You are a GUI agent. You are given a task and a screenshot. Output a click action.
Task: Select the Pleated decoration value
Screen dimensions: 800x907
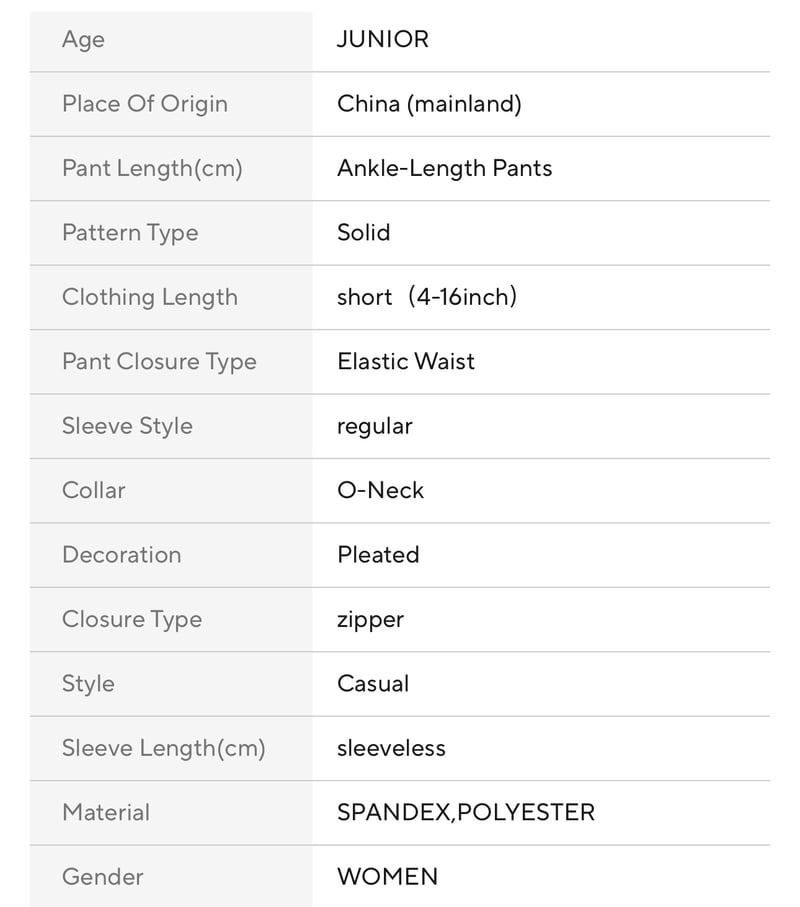(x=378, y=555)
